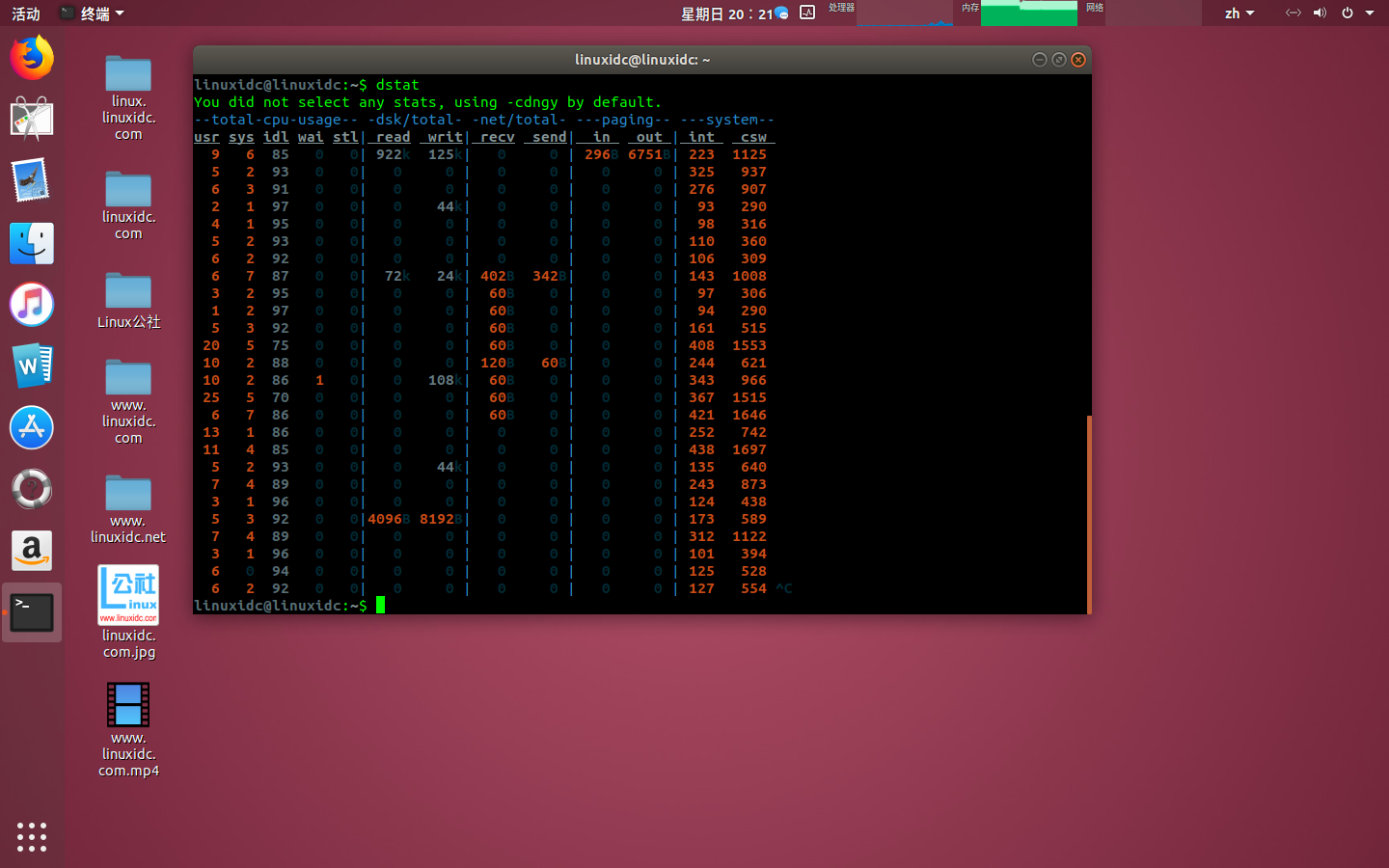Click the '4096' read value in terminal
This screenshot has width=1389, height=868.
click(385, 519)
